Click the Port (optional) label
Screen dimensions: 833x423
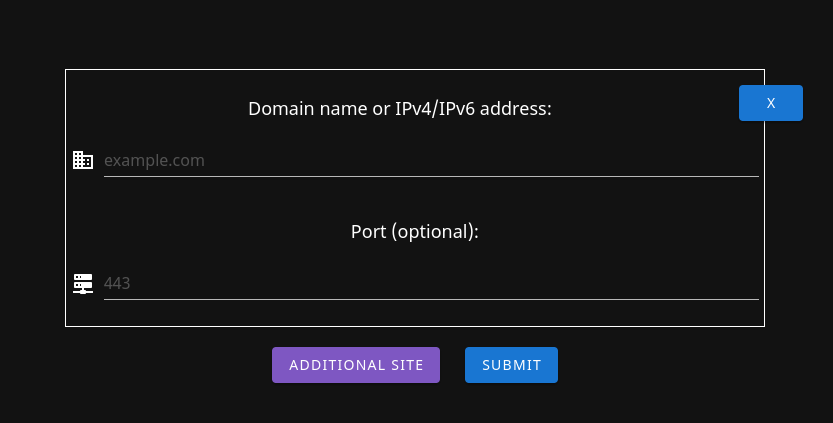coord(415,232)
